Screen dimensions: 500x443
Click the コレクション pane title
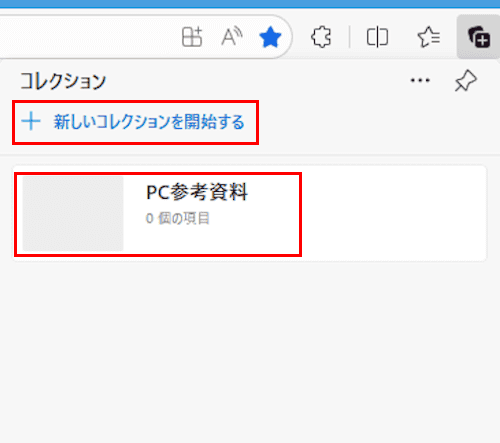pyautogui.click(x=63, y=81)
